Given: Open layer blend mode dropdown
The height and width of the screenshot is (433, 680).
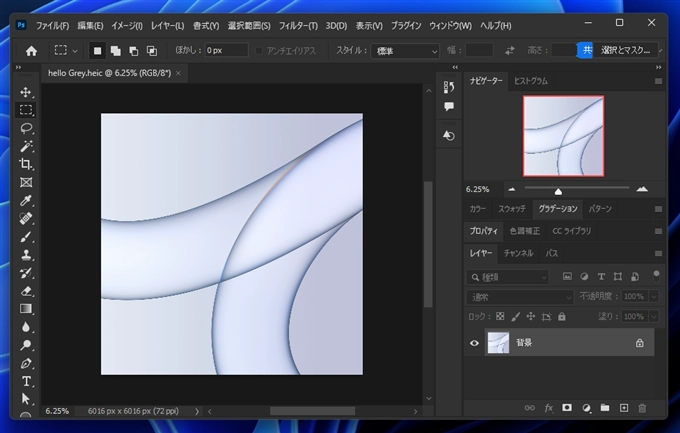Looking at the screenshot, I should 520,297.
